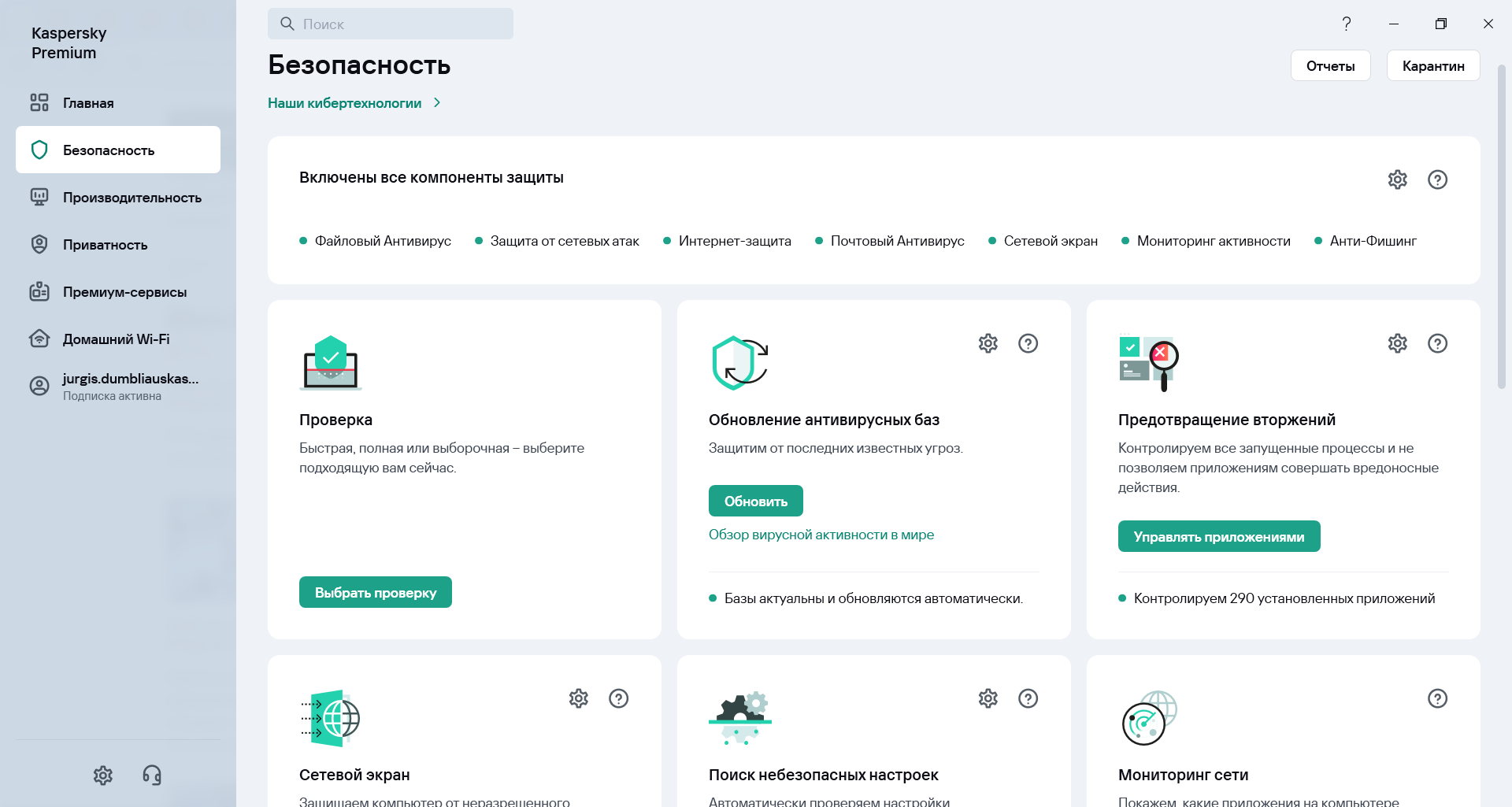1512x807 pixels.
Task: Click the title bar help question mark
Action: [x=1347, y=24]
